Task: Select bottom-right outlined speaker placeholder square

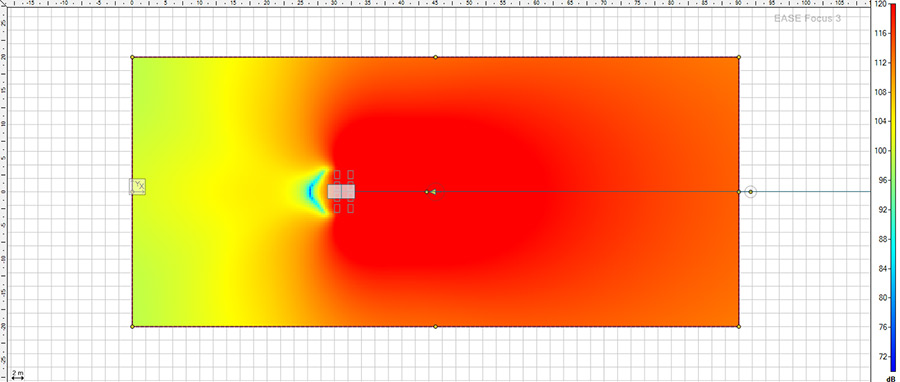Action: tap(350, 208)
